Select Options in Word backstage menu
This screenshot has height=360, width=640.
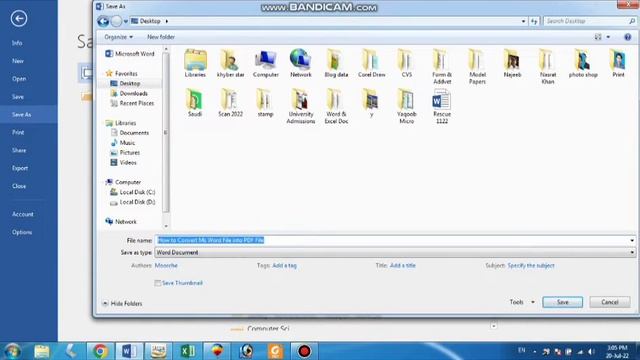point(22,232)
